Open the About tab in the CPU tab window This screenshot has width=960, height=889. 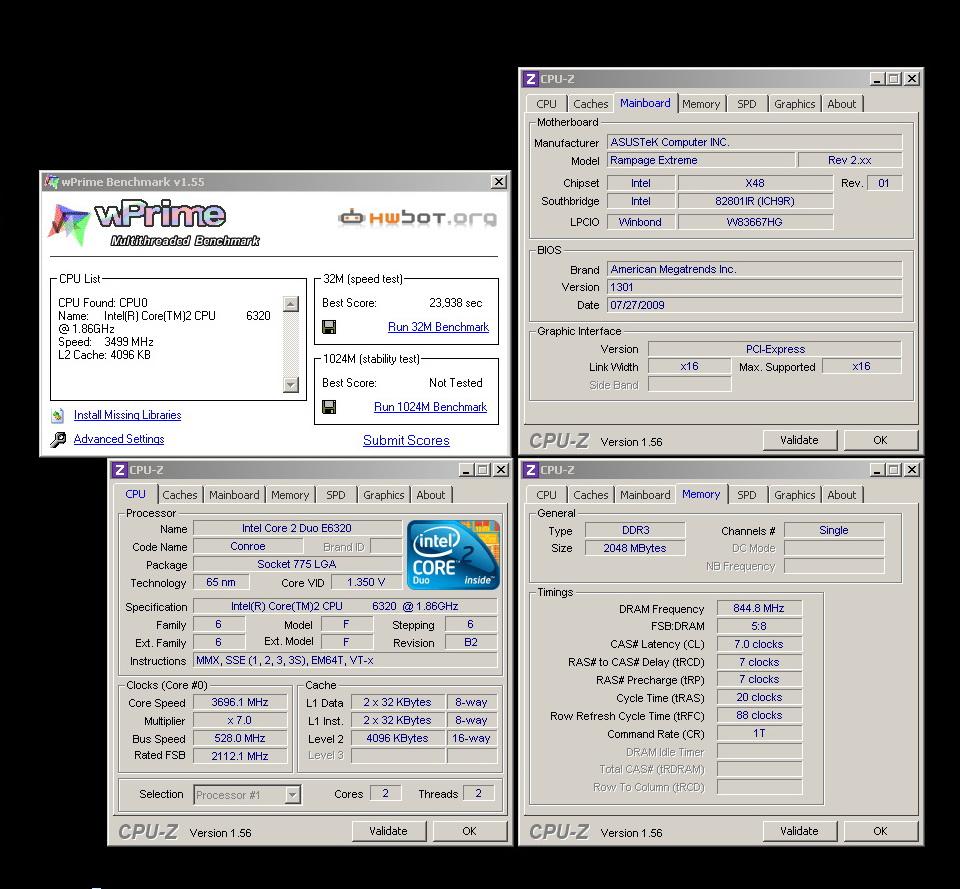(x=431, y=495)
